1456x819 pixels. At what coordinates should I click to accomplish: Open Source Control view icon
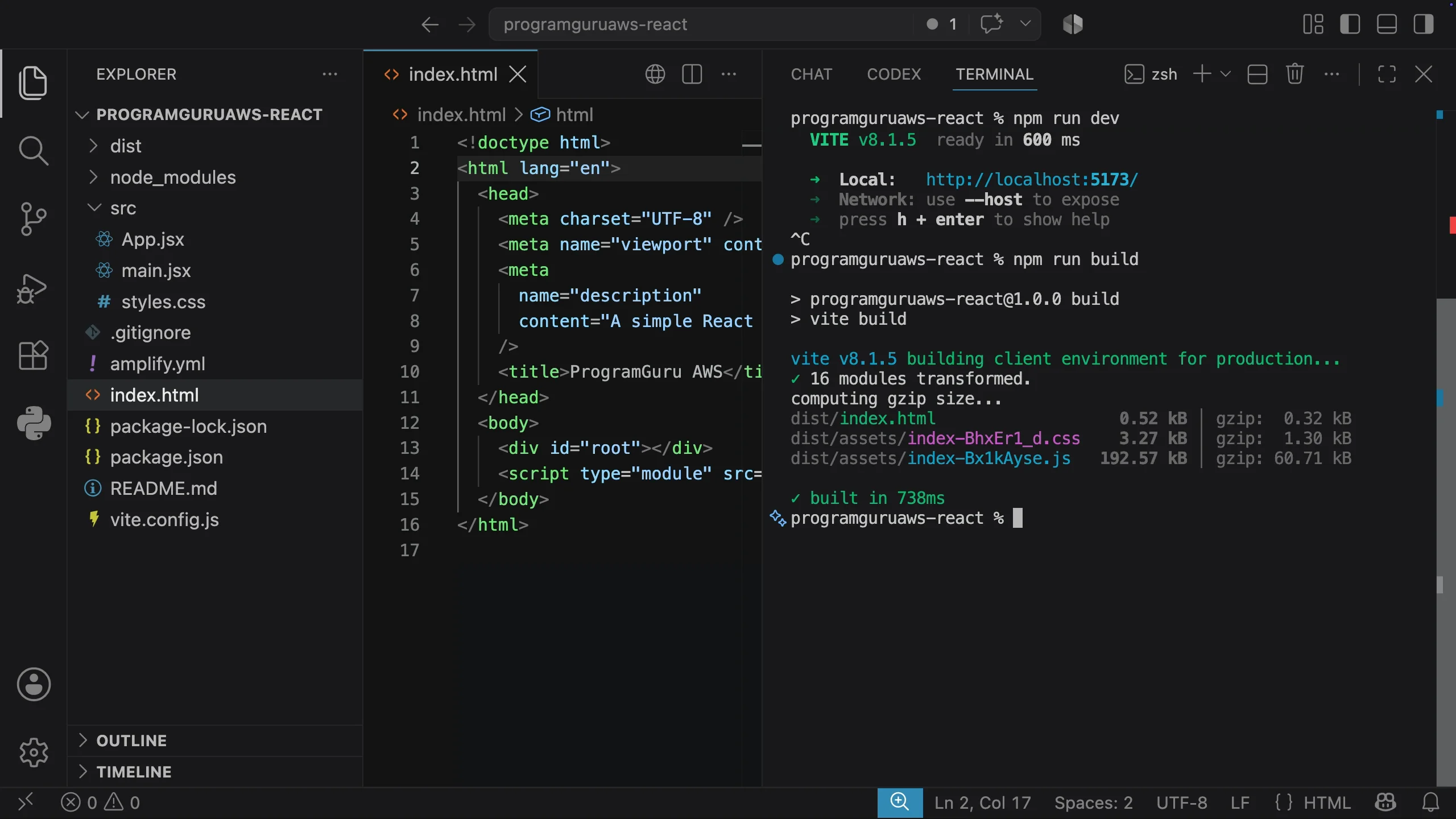[33, 219]
